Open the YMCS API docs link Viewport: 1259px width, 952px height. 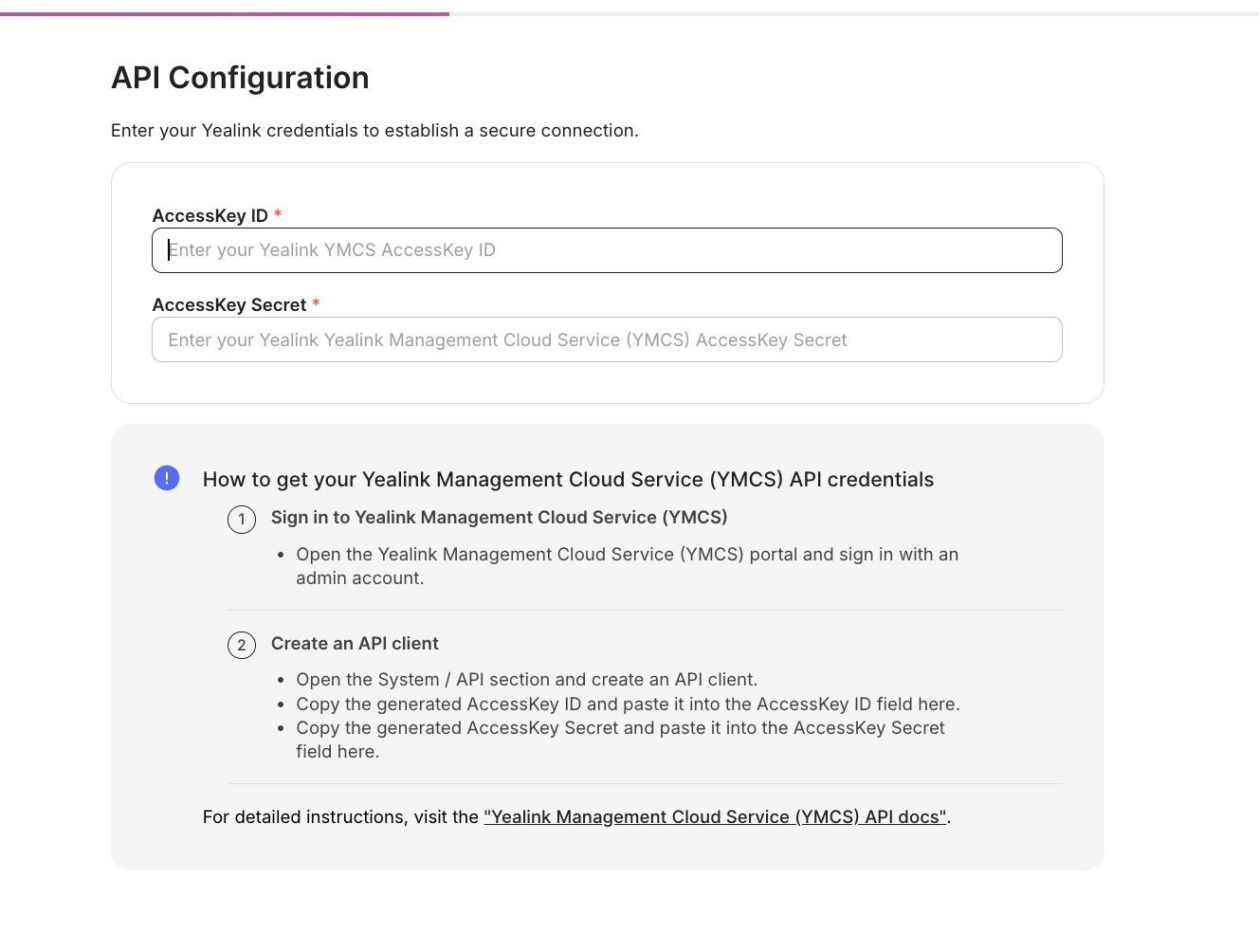[x=715, y=817]
